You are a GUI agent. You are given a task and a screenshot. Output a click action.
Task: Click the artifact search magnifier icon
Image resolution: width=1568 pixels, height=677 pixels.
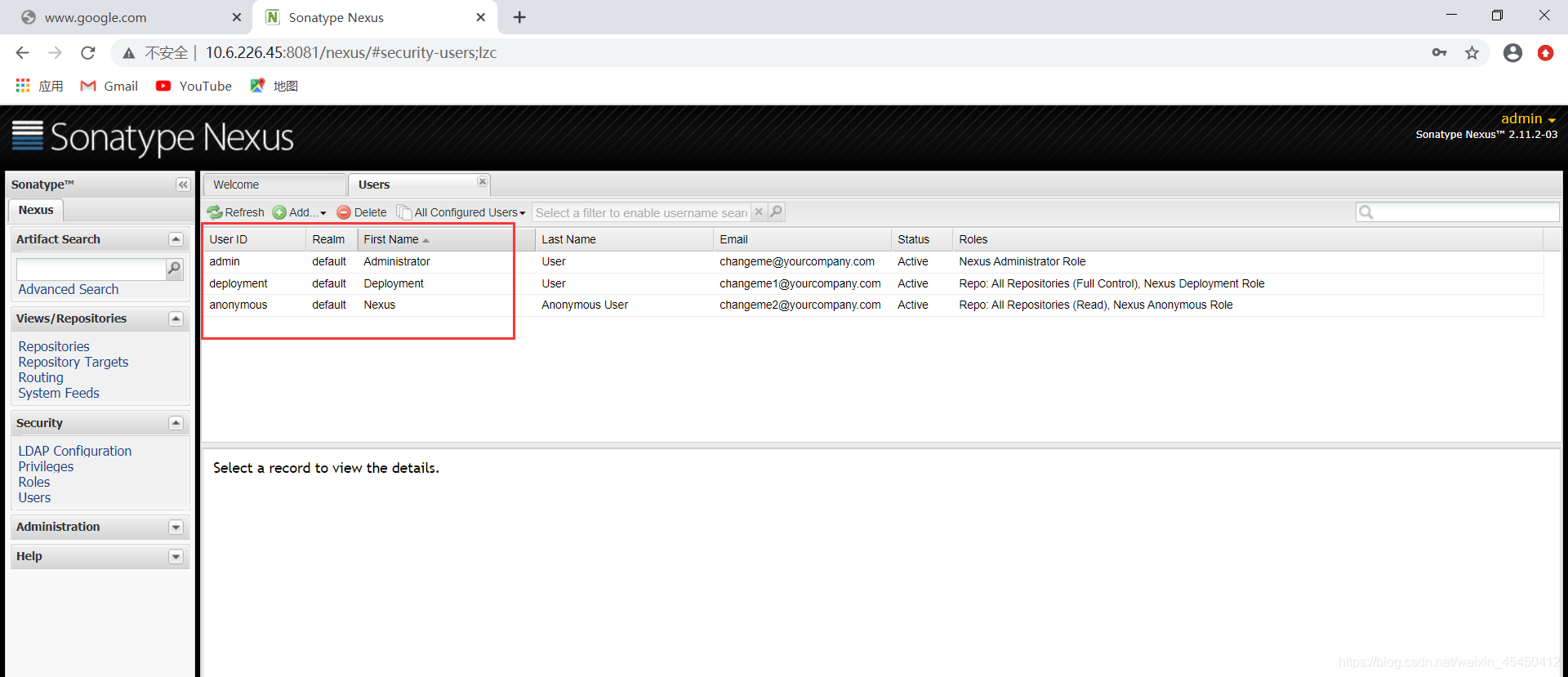174,268
